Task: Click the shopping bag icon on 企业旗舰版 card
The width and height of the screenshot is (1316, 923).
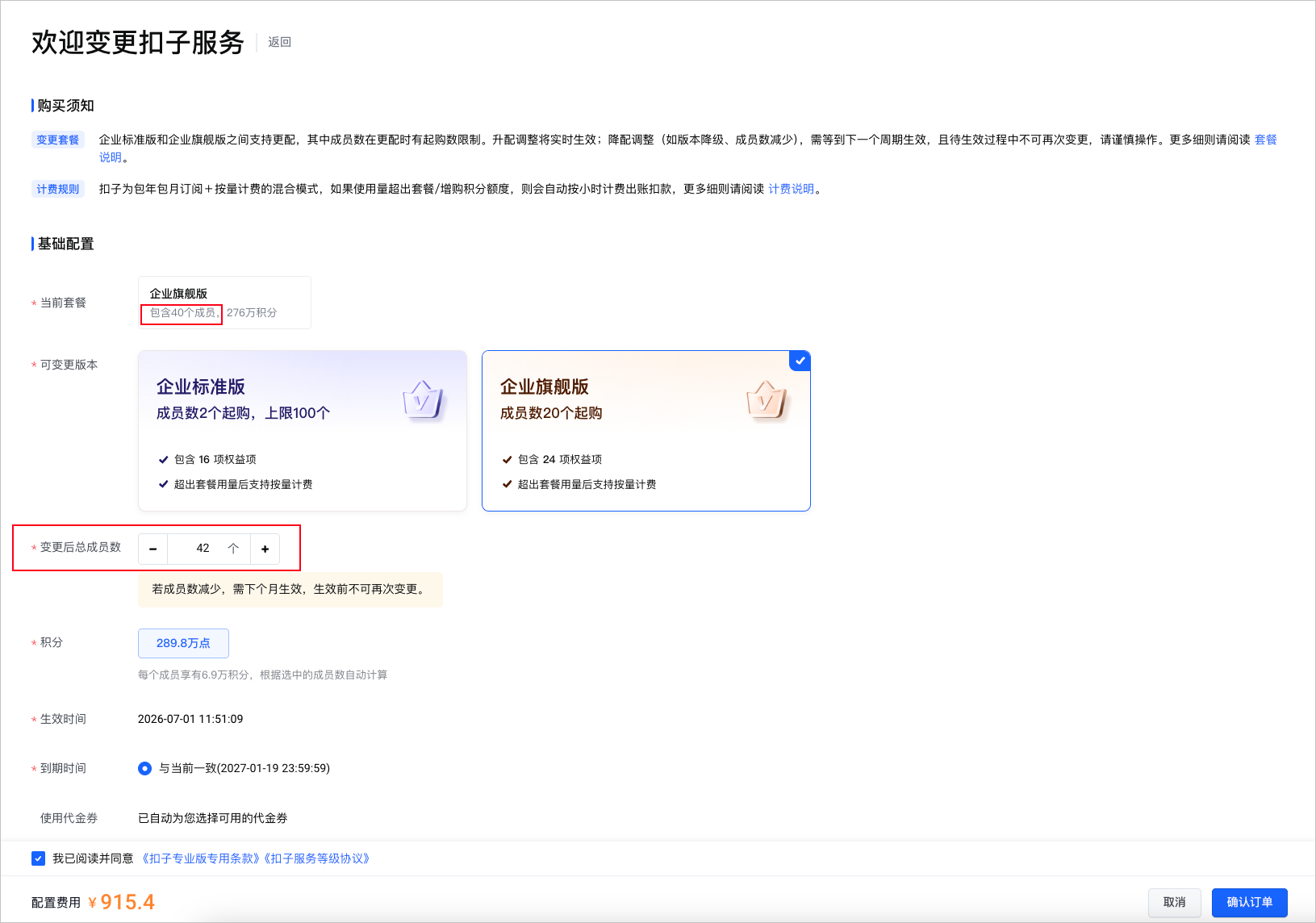Action: click(x=767, y=399)
